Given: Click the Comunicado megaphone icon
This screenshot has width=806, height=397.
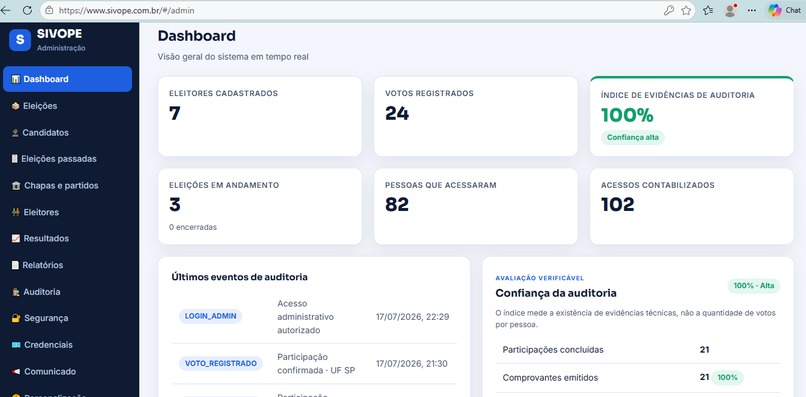Looking at the screenshot, I should click(16, 372).
